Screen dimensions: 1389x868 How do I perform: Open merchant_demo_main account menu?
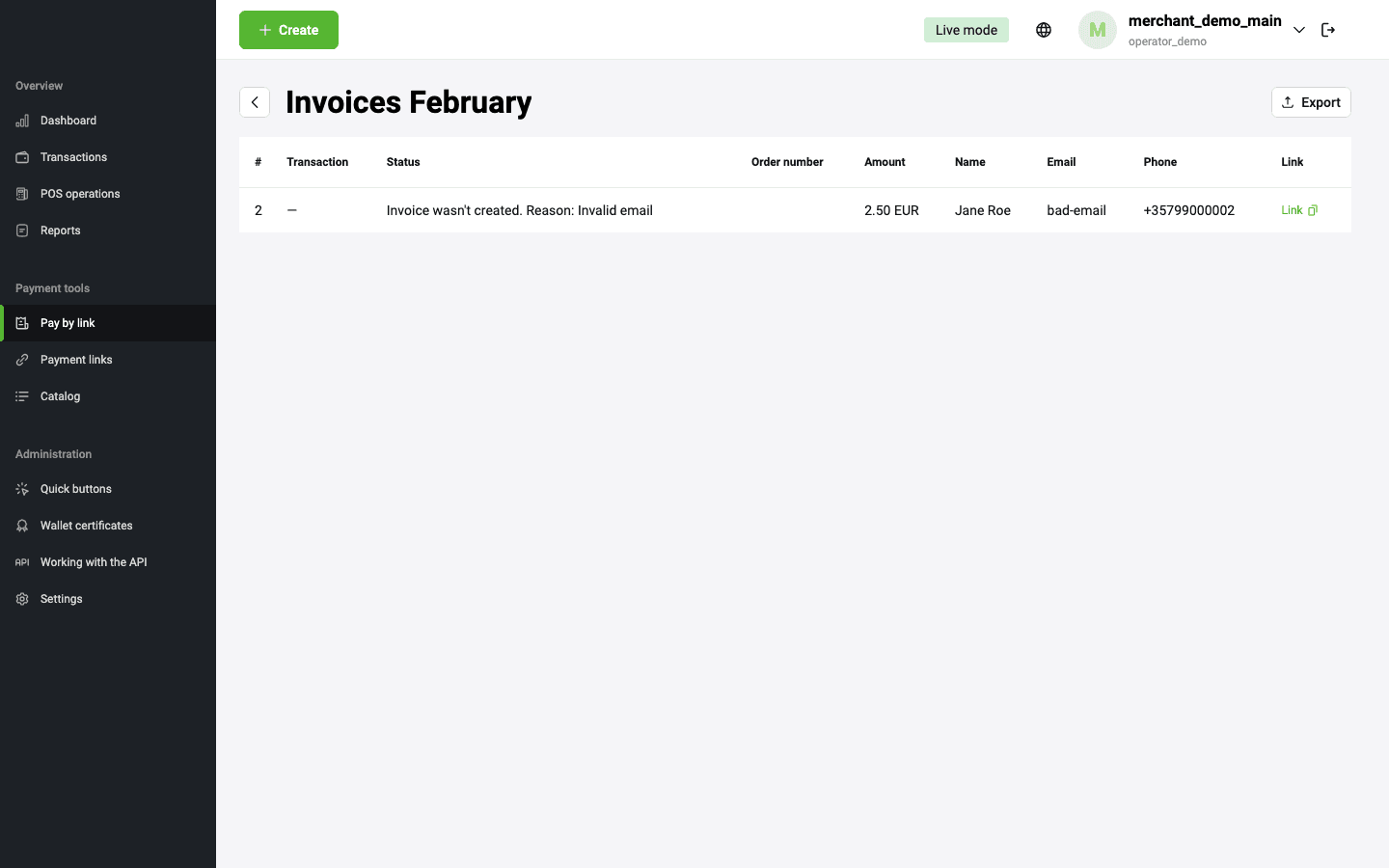pos(1204,21)
